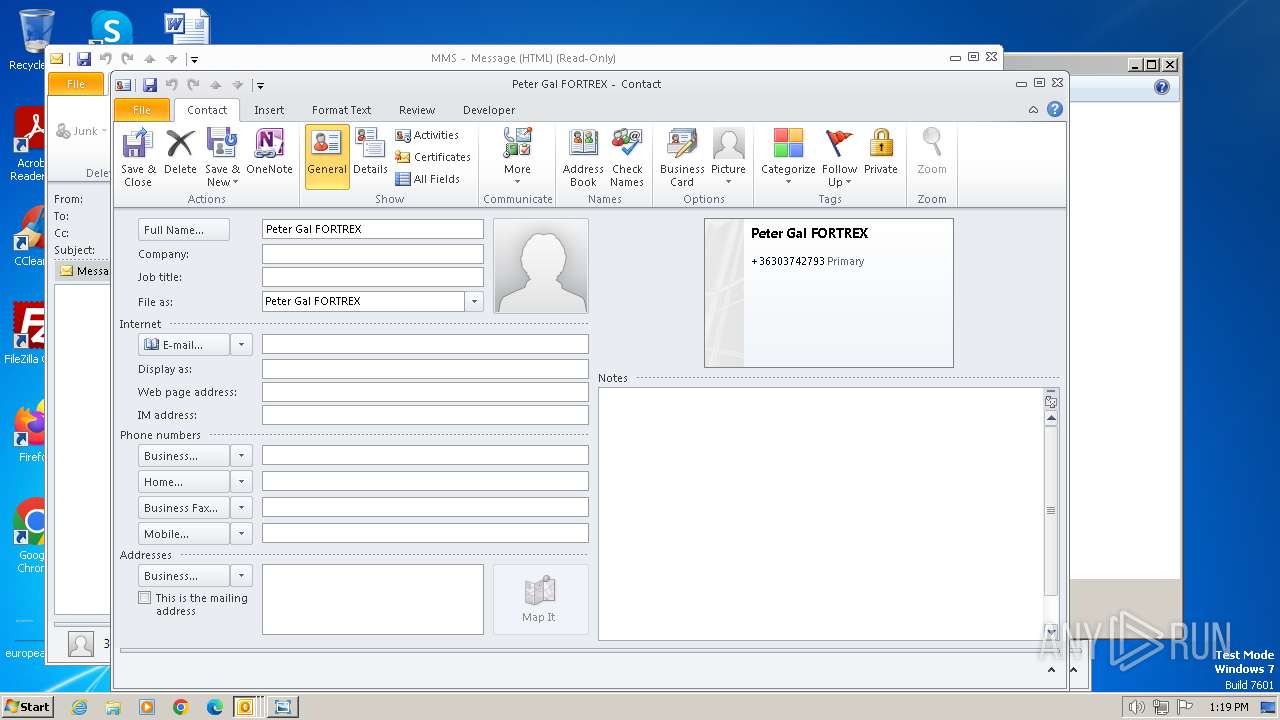The height and width of the screenshot is (720, 1280).
Task: Expand the File as dropdown
Action: point(474,301)
